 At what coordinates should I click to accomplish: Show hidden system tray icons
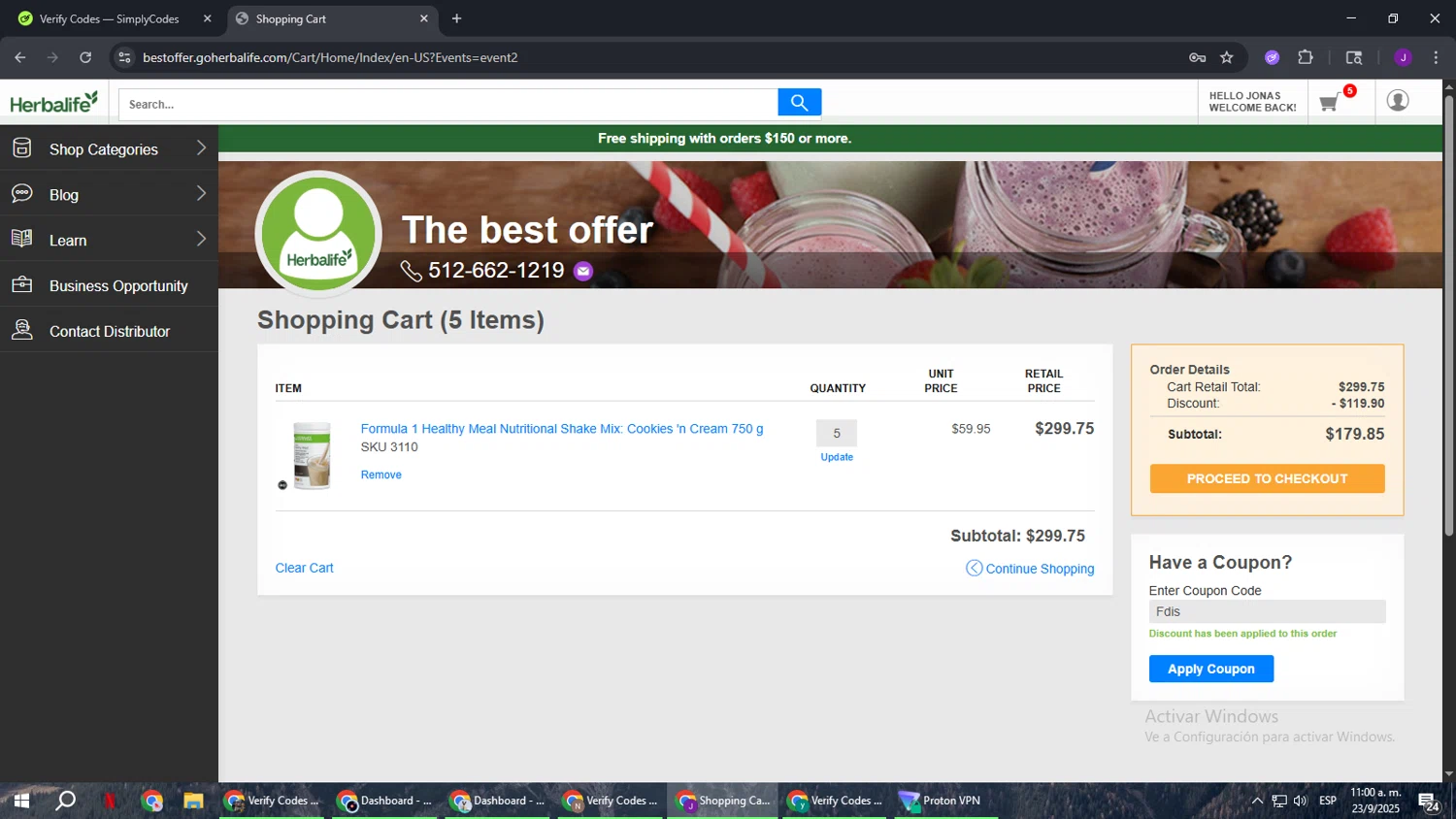(x=1257, y=801)
